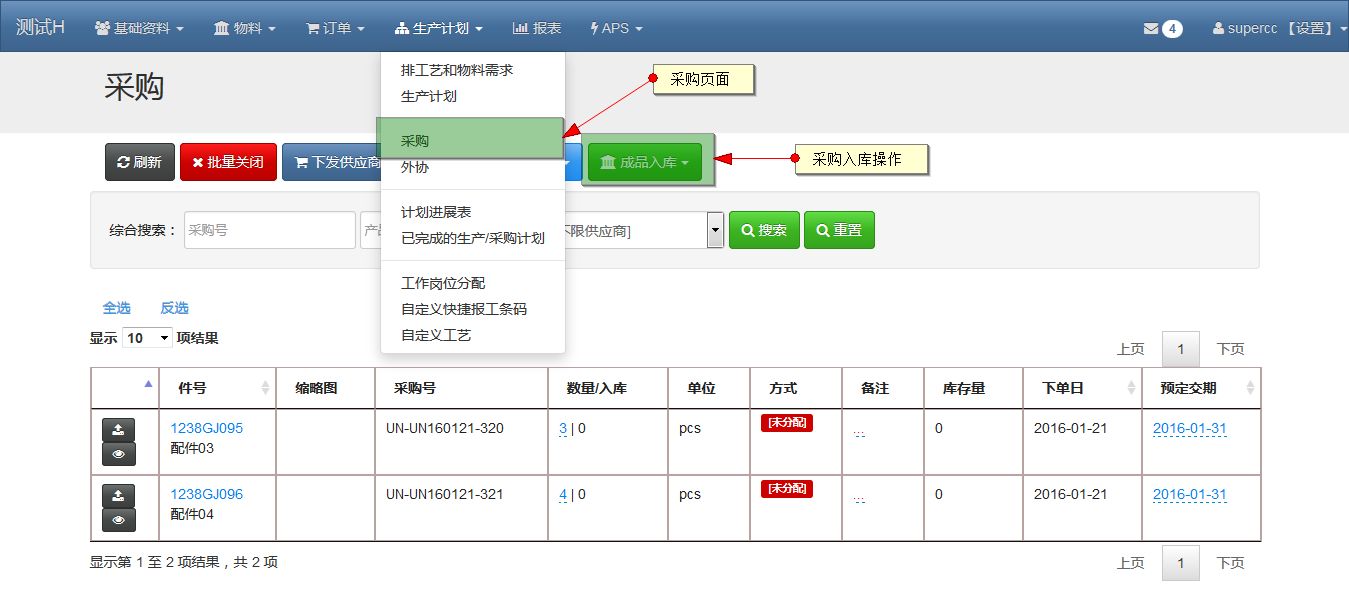
Task: Open delivery date 2016-01-31 of first row
Action: pyautogui.click(x=1189, y=429)
